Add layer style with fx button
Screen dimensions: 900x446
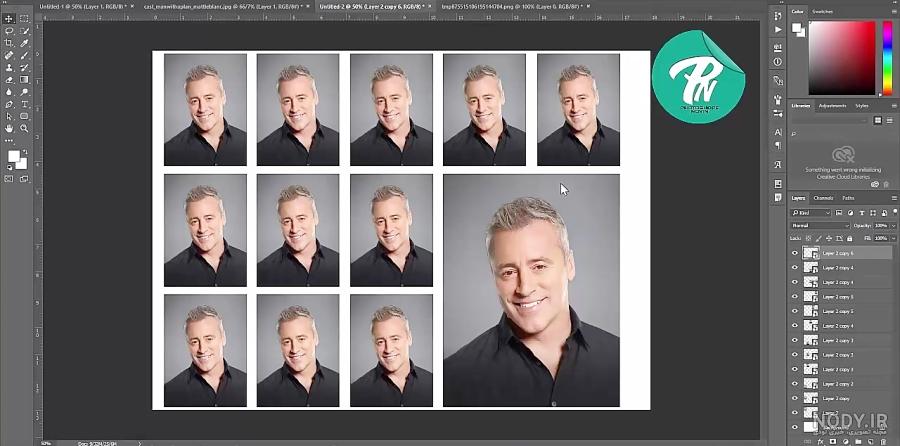(x=821, y=441)
